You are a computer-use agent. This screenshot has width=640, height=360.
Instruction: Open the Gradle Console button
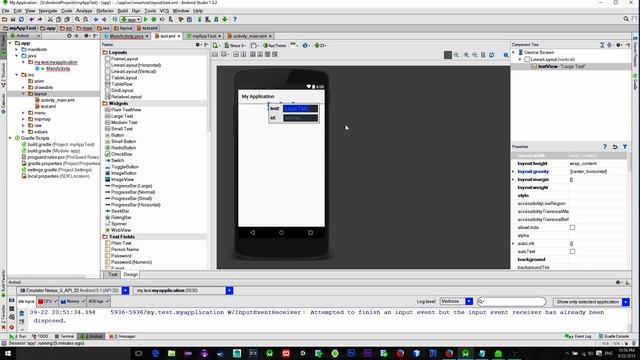coord(614,336)
